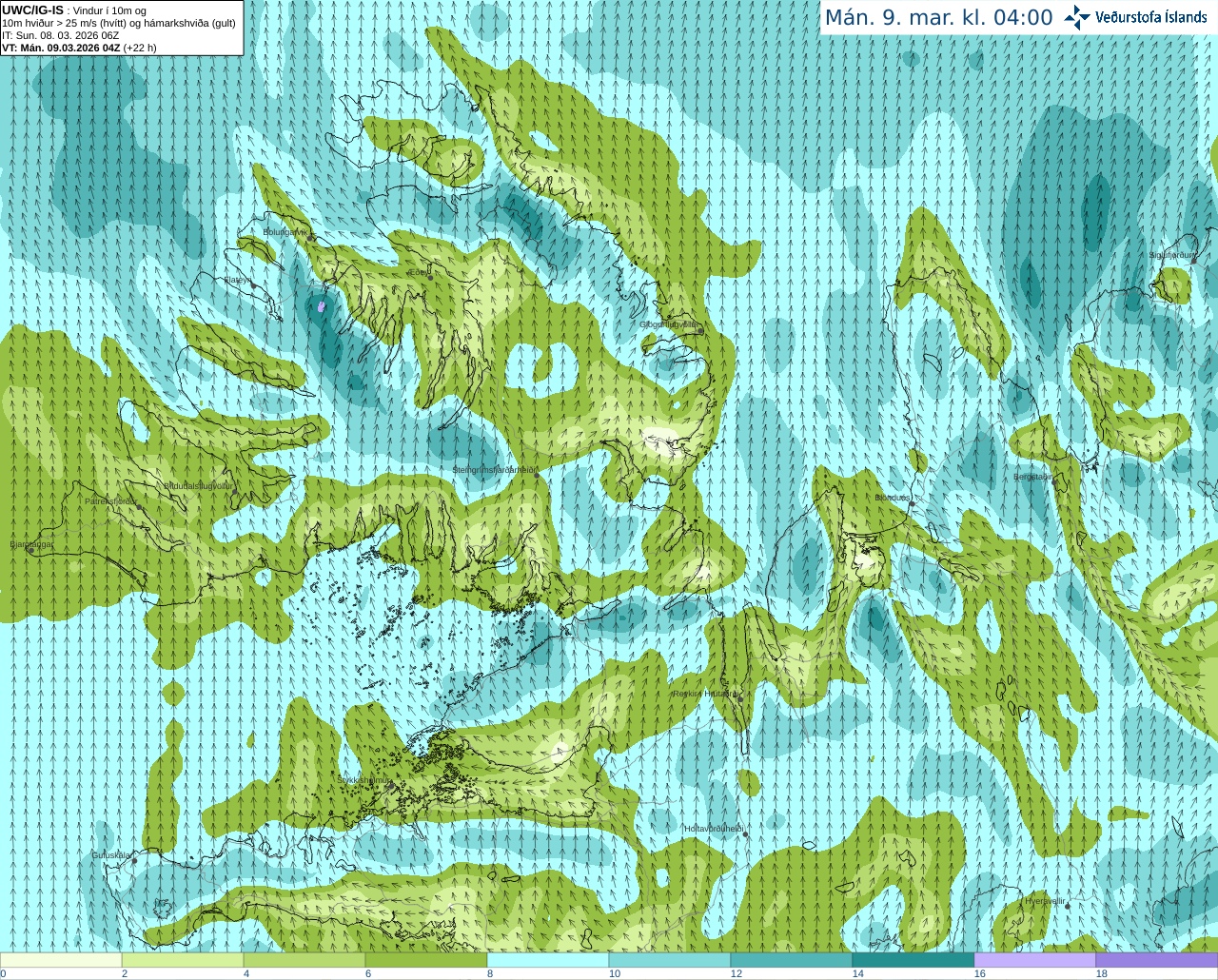Select the Gufuskálar station label
Screen dimensions: 1218x980
[110, 855]
